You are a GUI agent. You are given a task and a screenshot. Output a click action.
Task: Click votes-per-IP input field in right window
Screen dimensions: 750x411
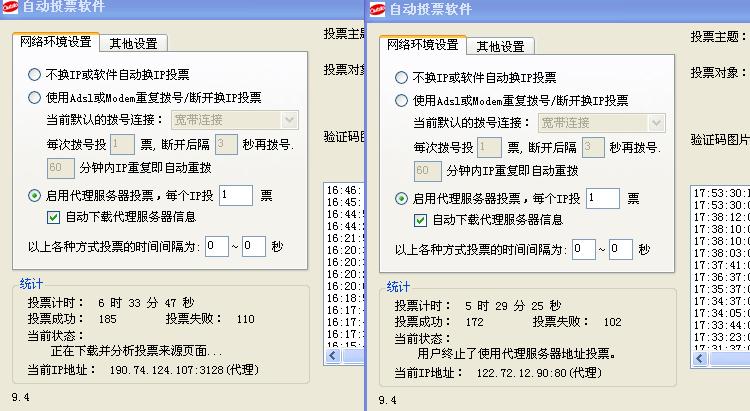pos(603,199)
